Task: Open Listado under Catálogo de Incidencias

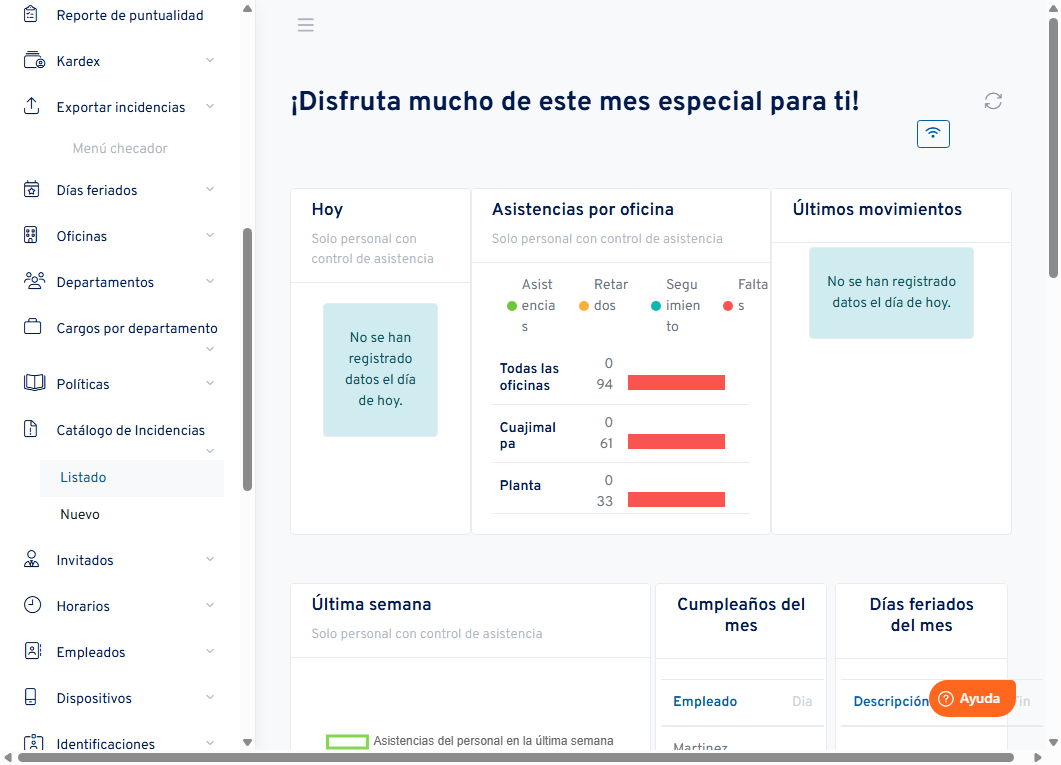Action: [x=132, y=478]
